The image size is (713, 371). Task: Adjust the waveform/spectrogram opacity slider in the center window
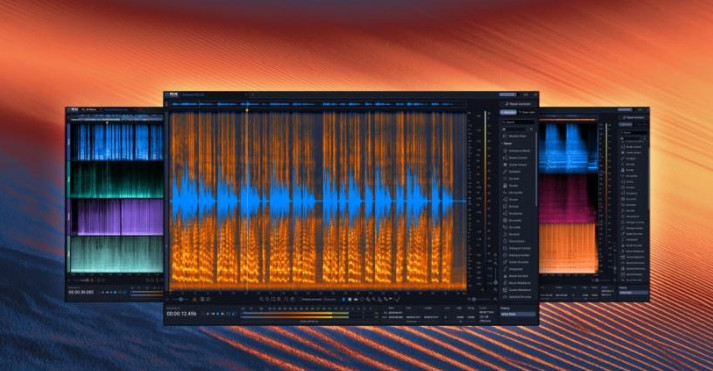click(181, 300)
